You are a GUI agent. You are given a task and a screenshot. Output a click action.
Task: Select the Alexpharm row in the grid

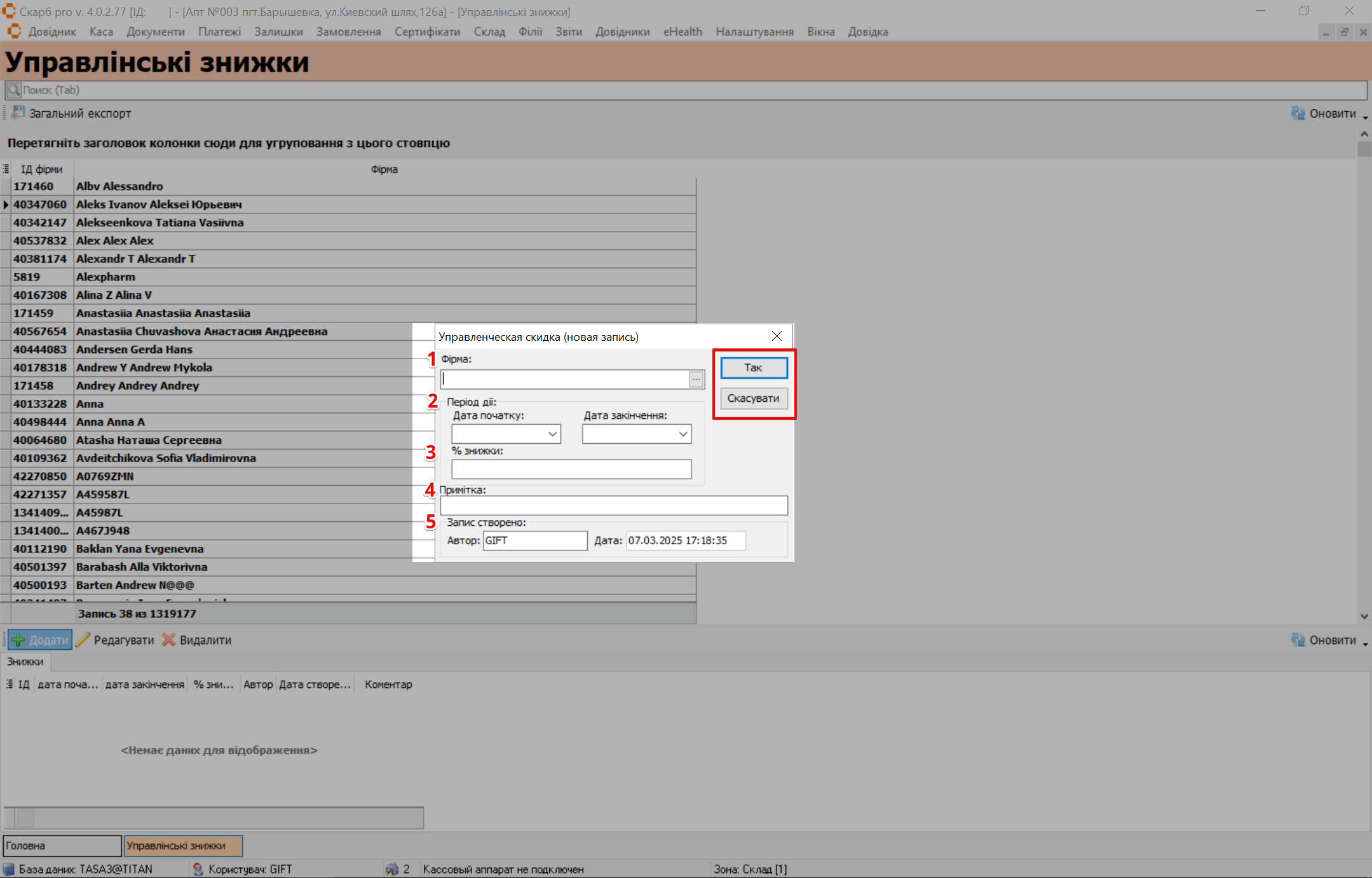[105, 277]
